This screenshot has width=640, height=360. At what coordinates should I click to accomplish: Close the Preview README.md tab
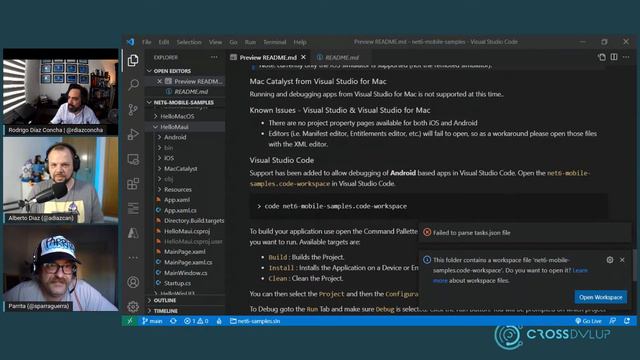(303, 57)
